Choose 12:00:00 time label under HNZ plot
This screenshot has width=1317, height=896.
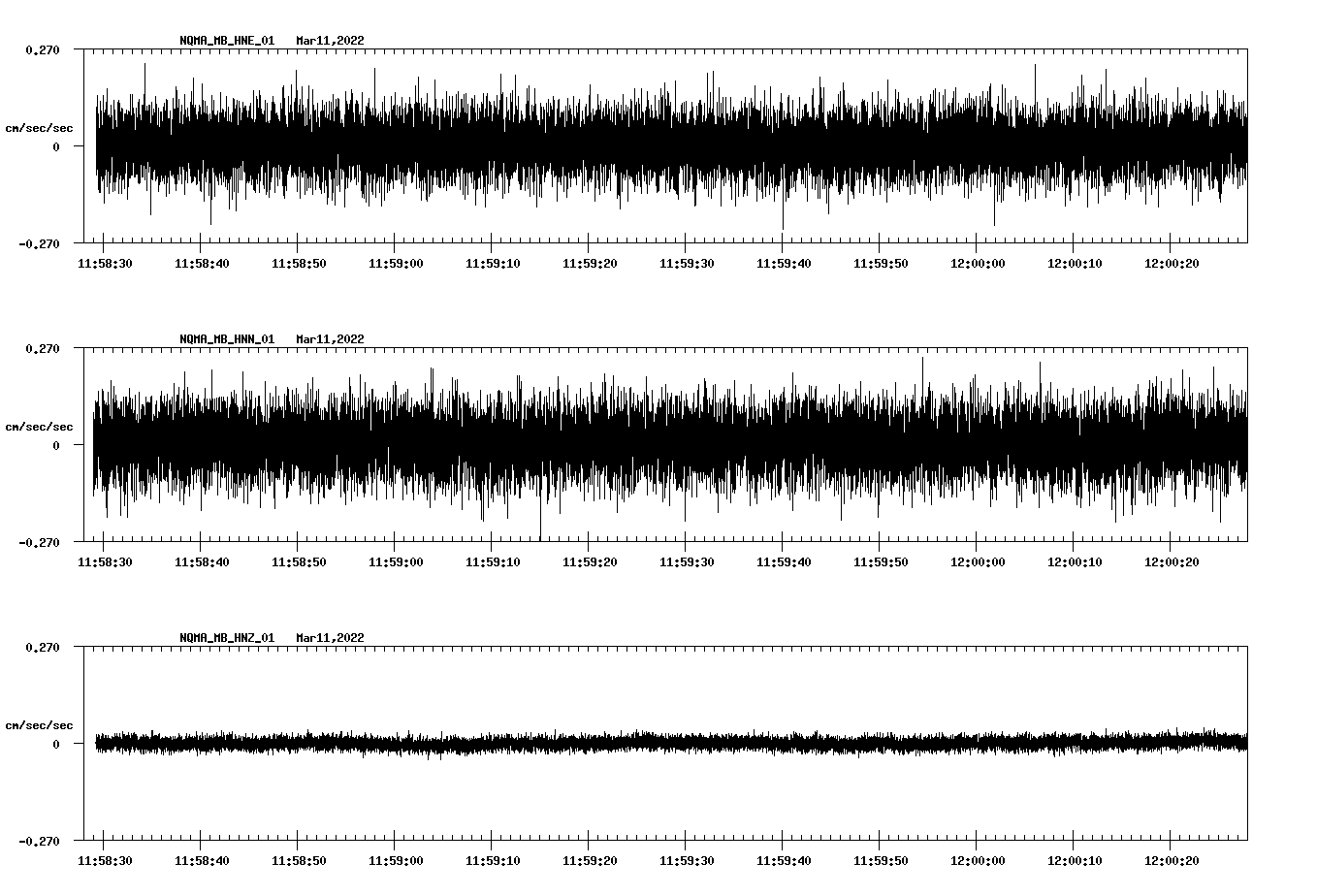[x=978, y=861]
